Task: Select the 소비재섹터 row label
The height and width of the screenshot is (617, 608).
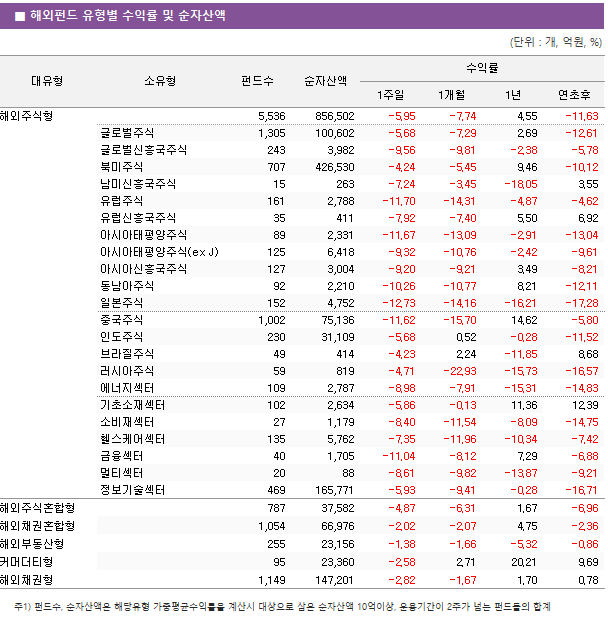Action: 127,422
